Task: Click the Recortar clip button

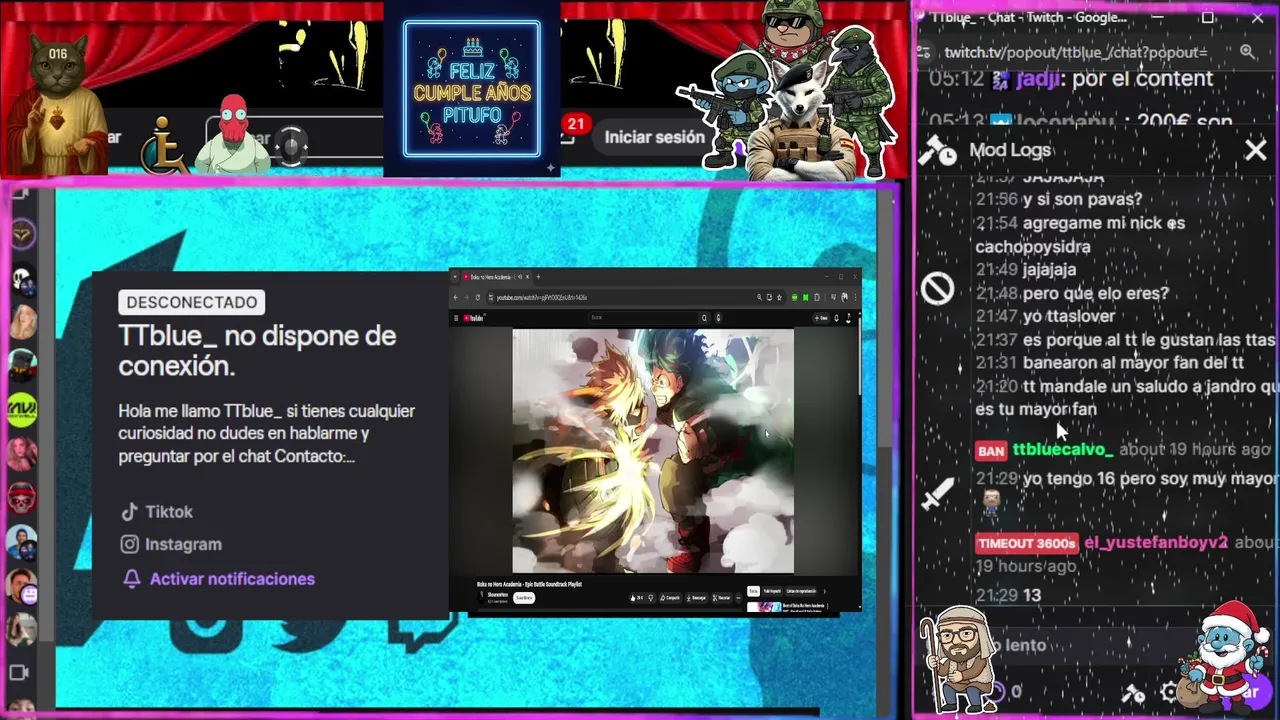Action: click(x=721, y=598)
